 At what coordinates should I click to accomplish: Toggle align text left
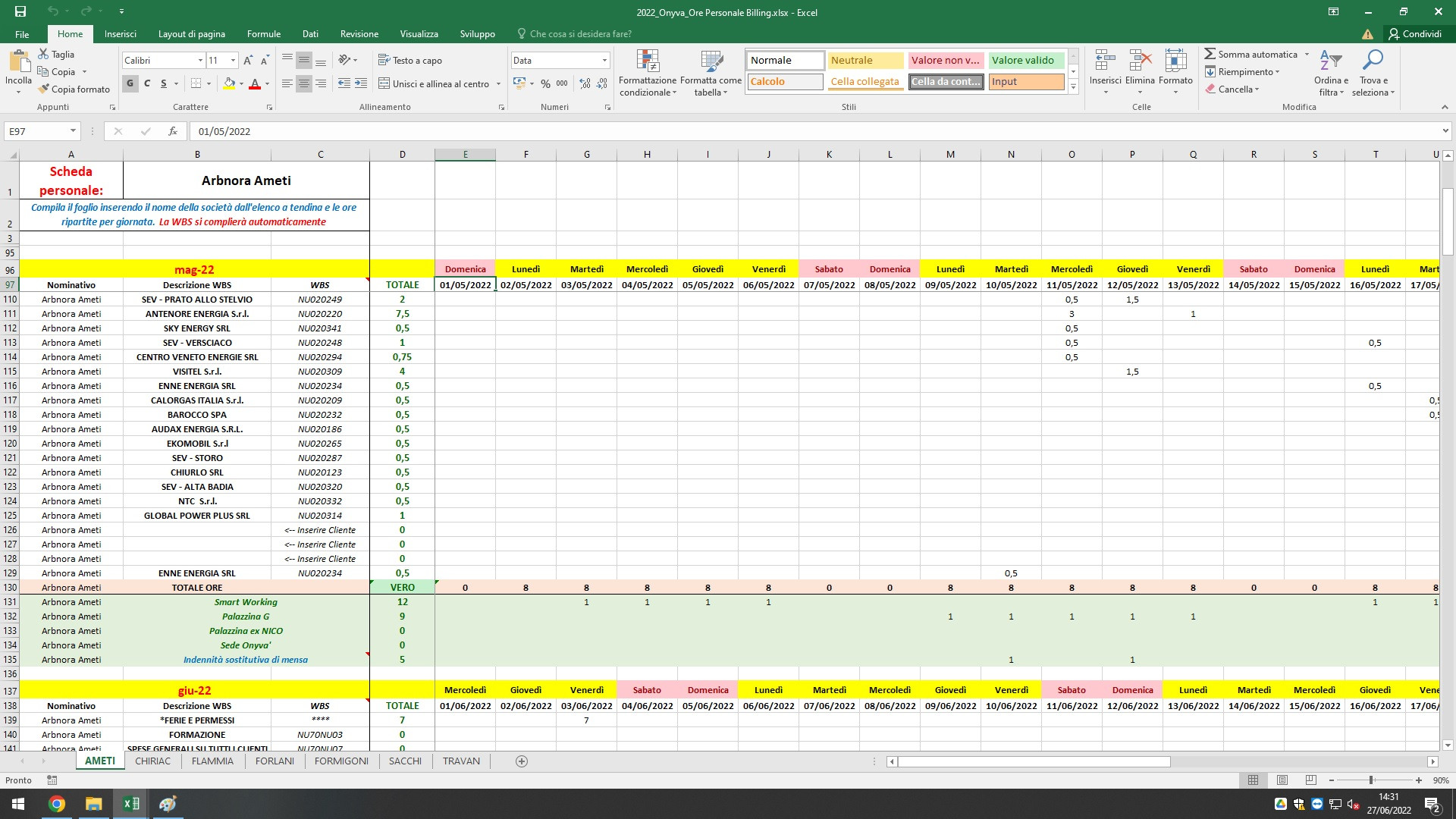click(287, 83)
